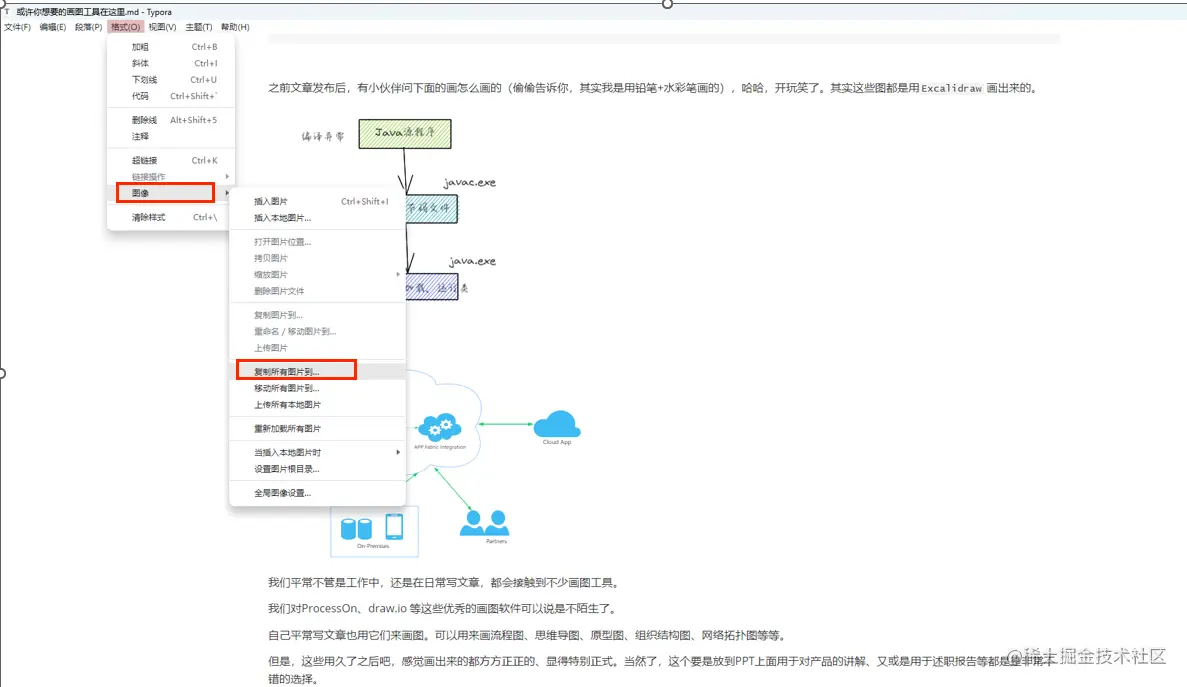Expand the 链接操作 submenu arrow
The width and height of the screenshot is (1187, 687).
[226, 176]
